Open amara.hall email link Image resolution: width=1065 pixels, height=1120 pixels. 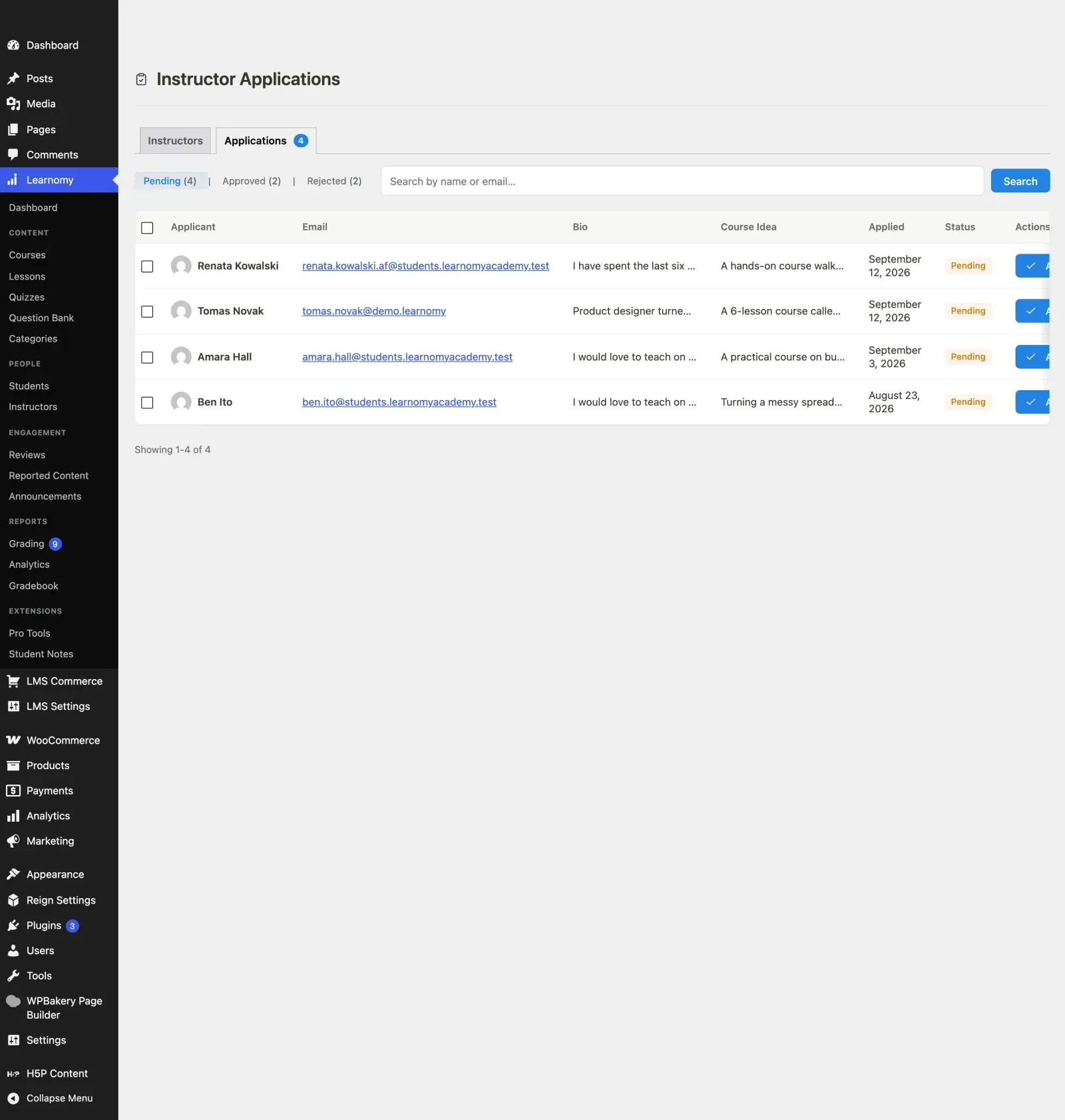point(407,357)
